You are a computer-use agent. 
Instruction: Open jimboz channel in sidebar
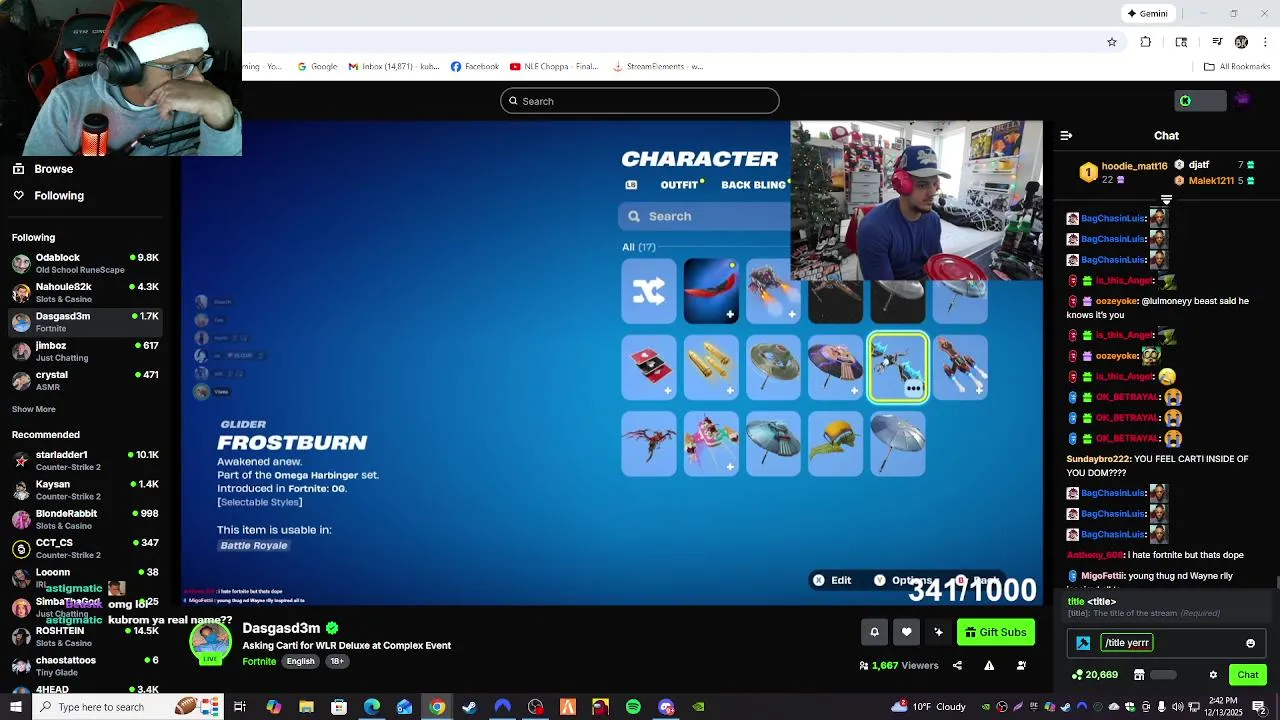[85, 351]
